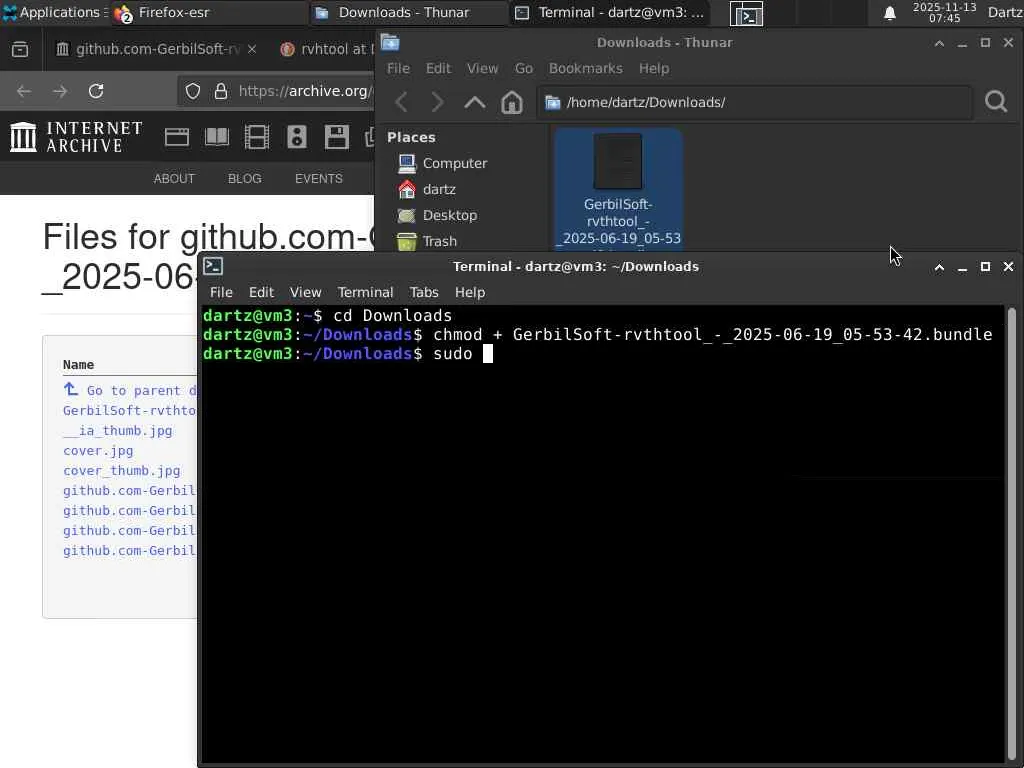Open the Terminal Edit menu
1024x768 pixels.
261,292
